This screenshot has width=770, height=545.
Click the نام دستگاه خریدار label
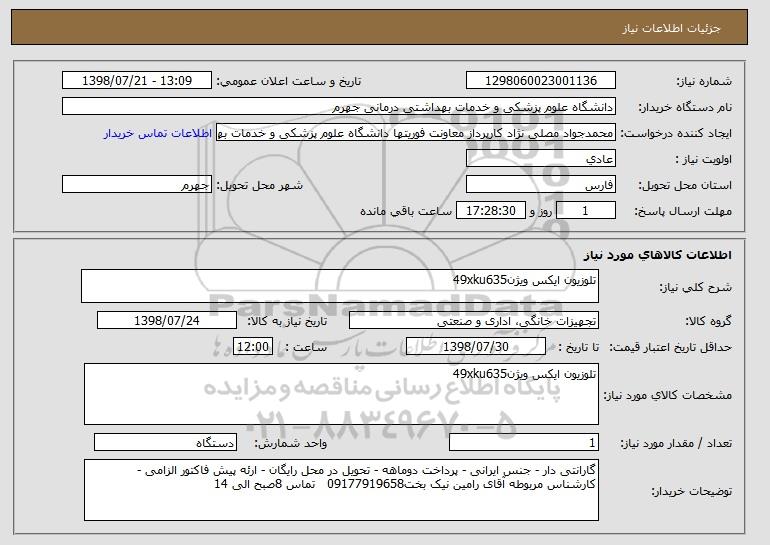685,108
